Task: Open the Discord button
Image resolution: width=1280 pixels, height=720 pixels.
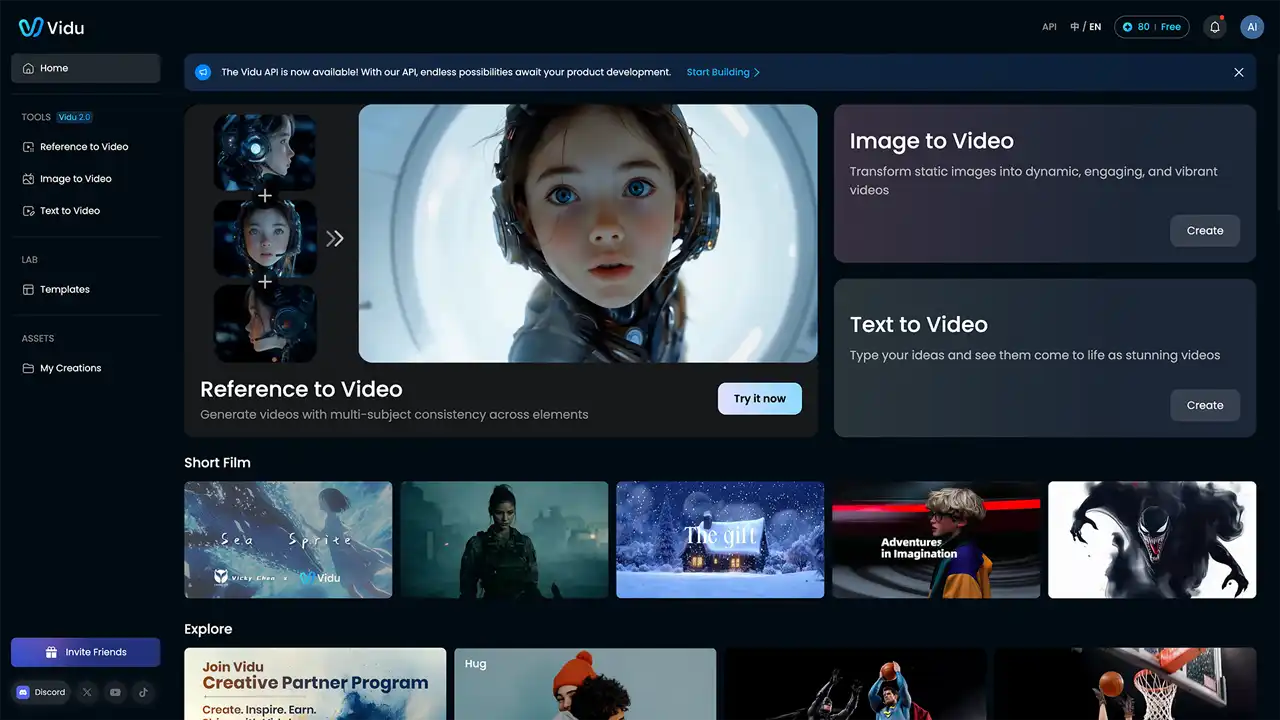Action: 41,692
